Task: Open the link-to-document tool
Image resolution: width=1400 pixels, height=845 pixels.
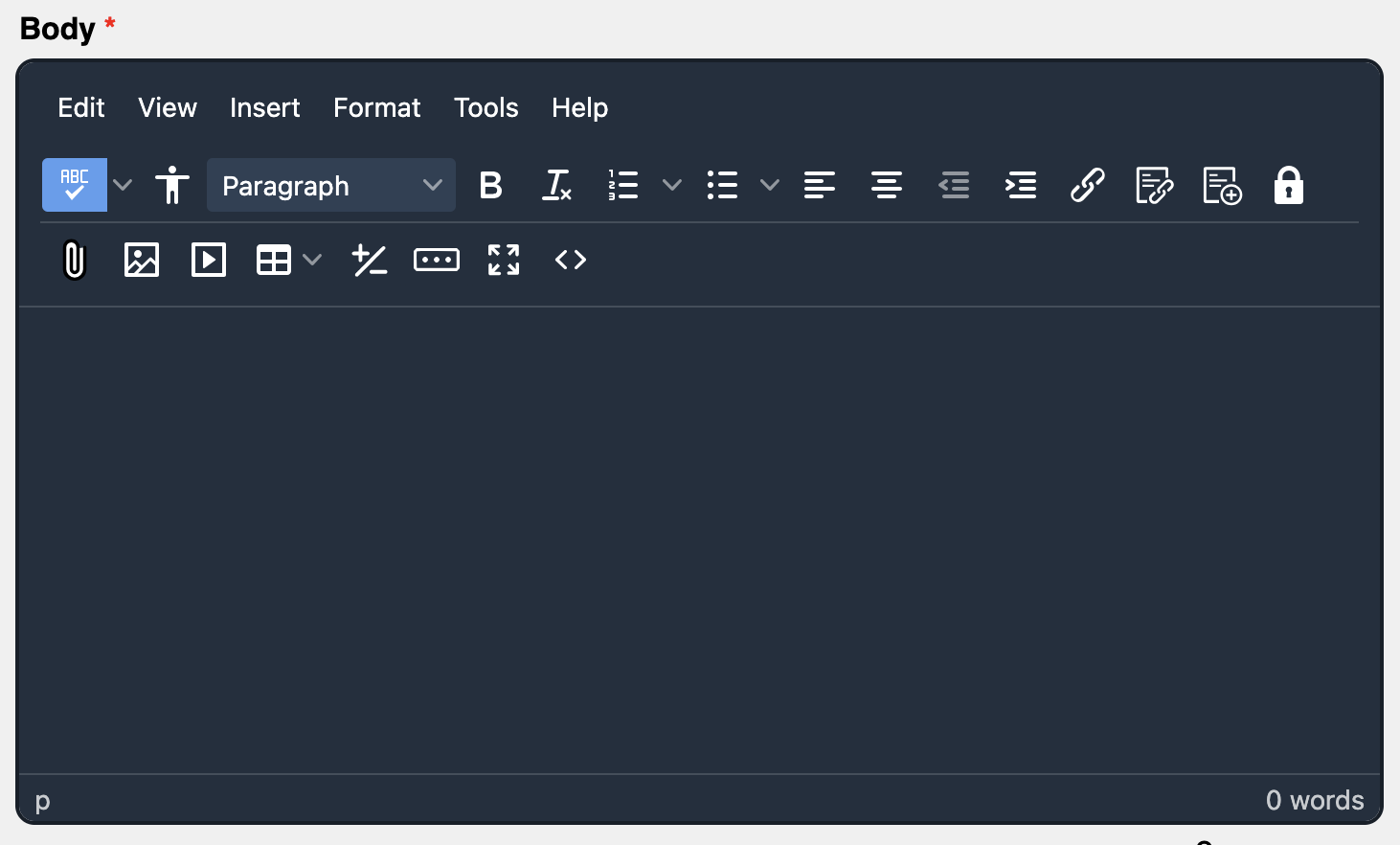Action: click(x=1155, y=185)
